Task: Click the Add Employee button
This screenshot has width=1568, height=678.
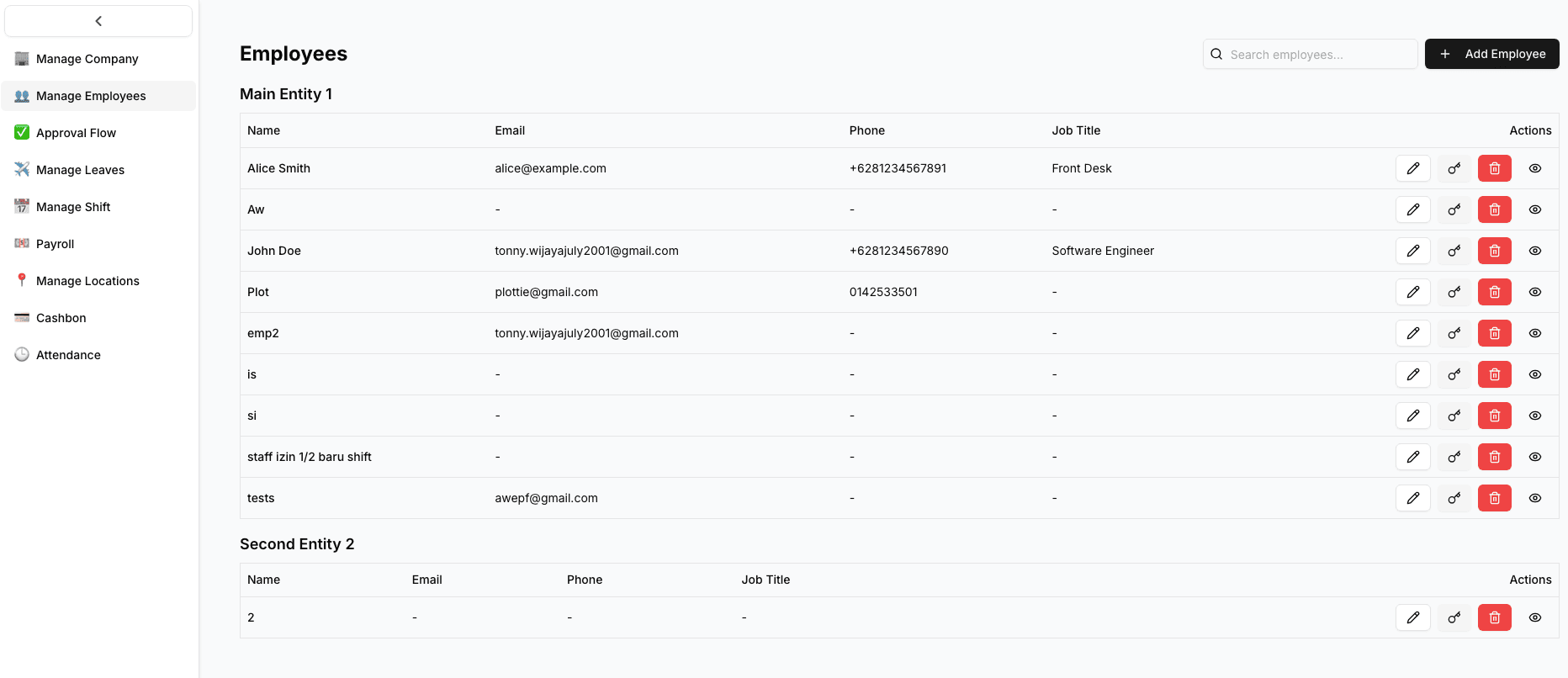Action: pyautogui.click(x=1491, y=54)
